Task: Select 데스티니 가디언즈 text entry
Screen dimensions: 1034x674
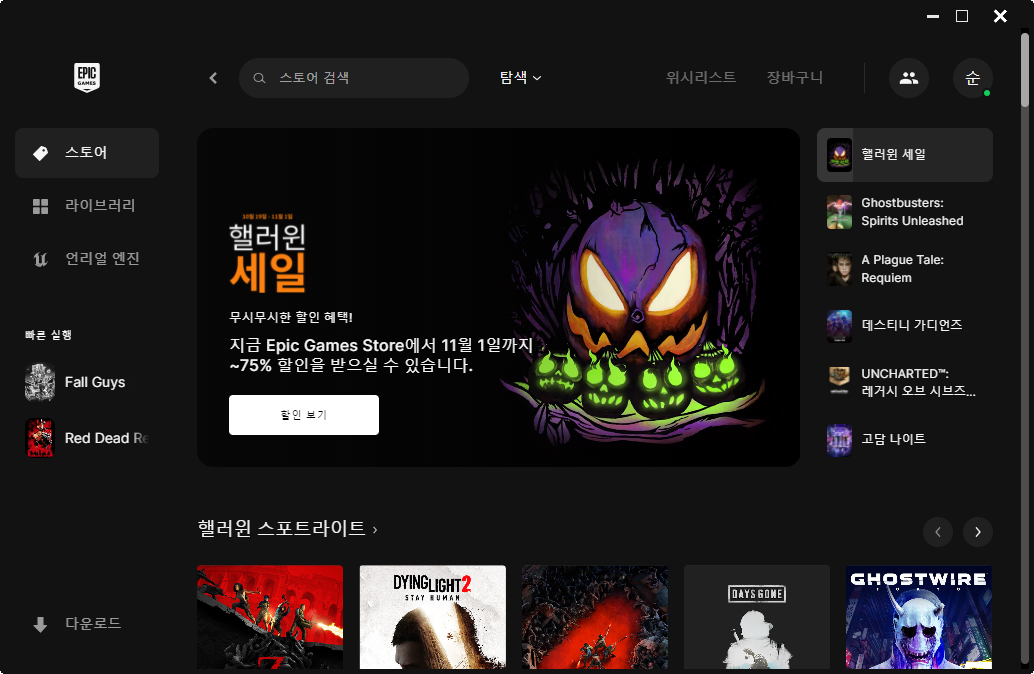Action: [x=911, y=325]
